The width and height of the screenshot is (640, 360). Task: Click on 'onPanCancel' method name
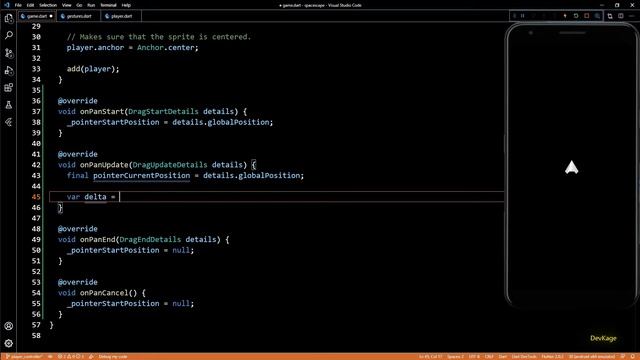click(104, 293)
